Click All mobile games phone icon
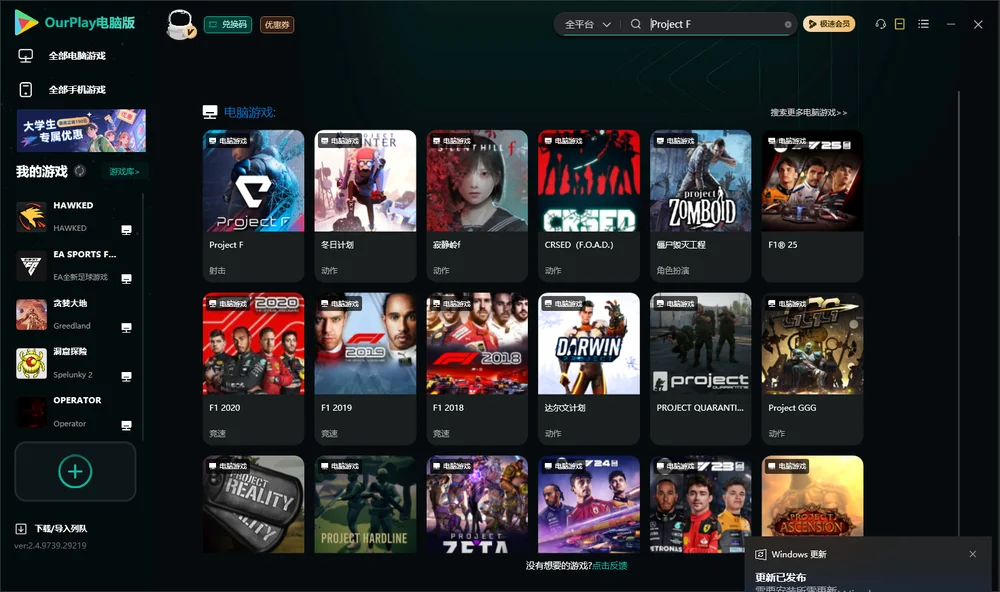 (x=26, y=90)
